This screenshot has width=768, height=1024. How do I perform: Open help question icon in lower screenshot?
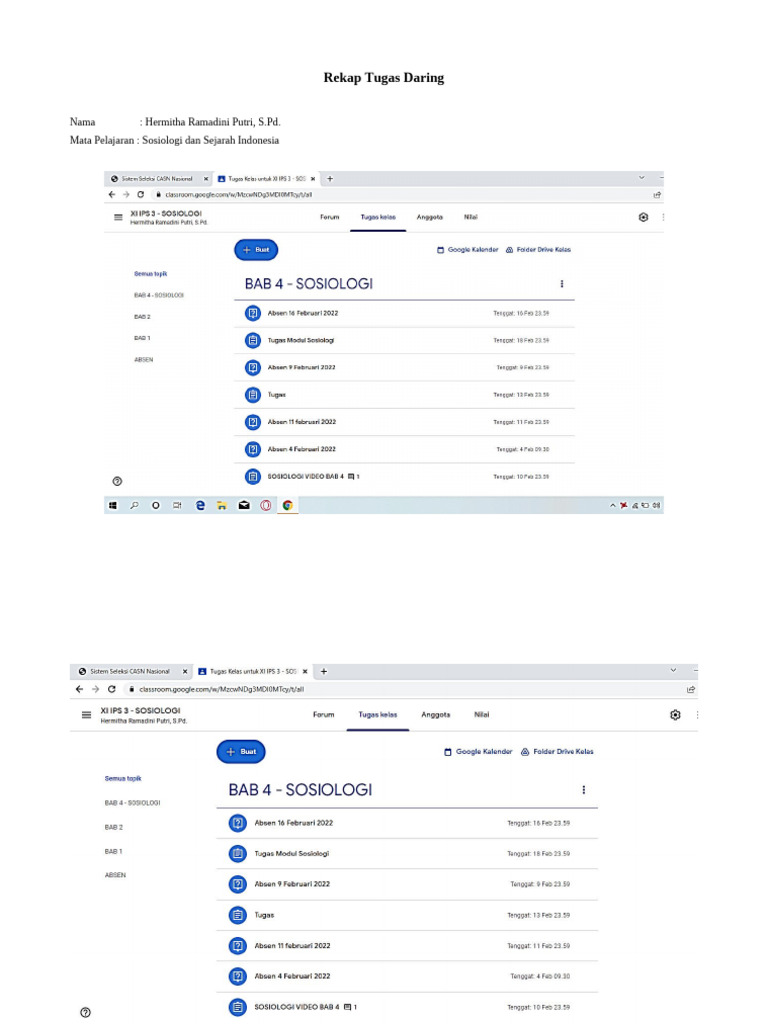point(86,1013)
